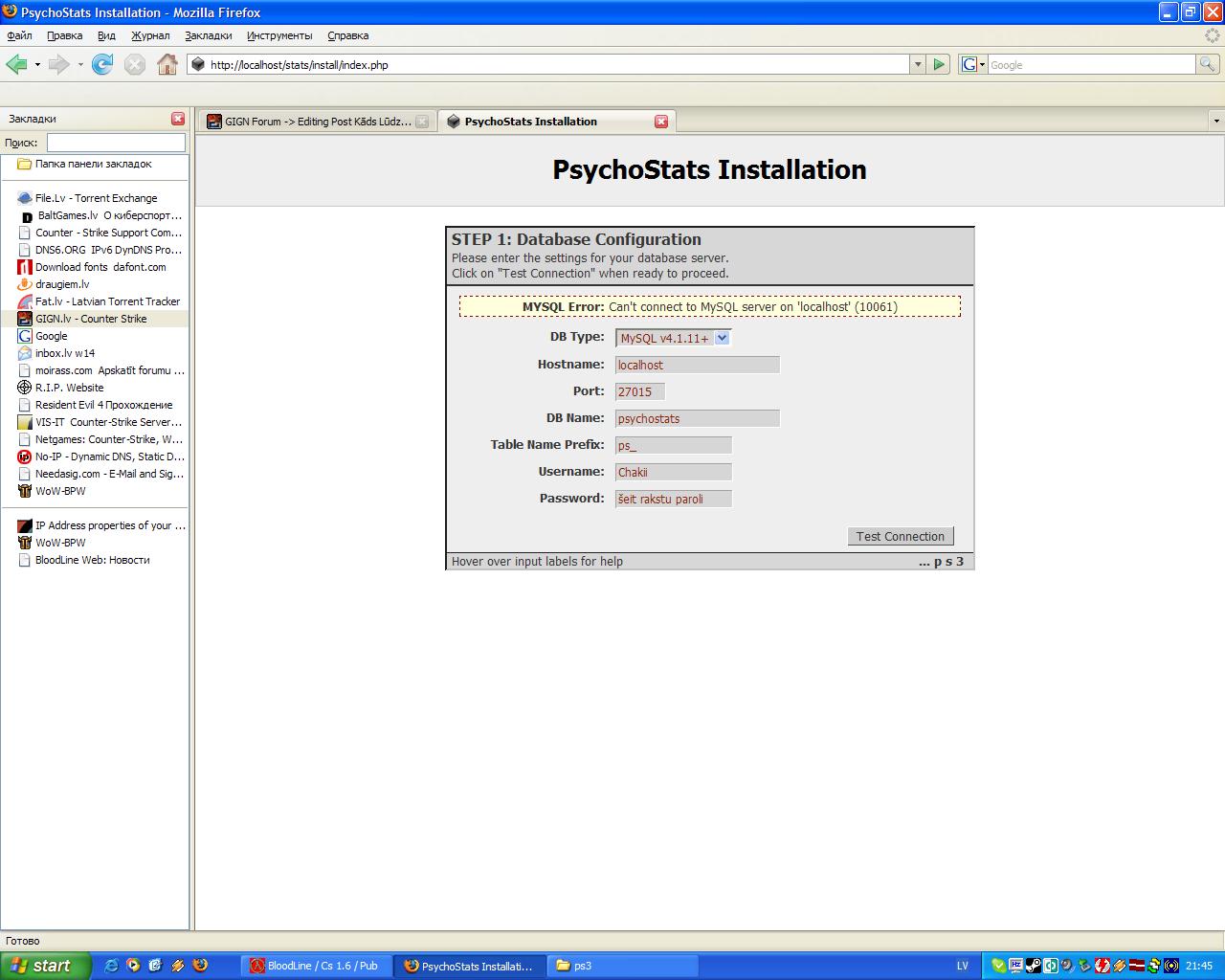Image resolution: width=1225 pixels, height=980 pixels.
Task: Click the Hostname input field
Action: point(698,365)
